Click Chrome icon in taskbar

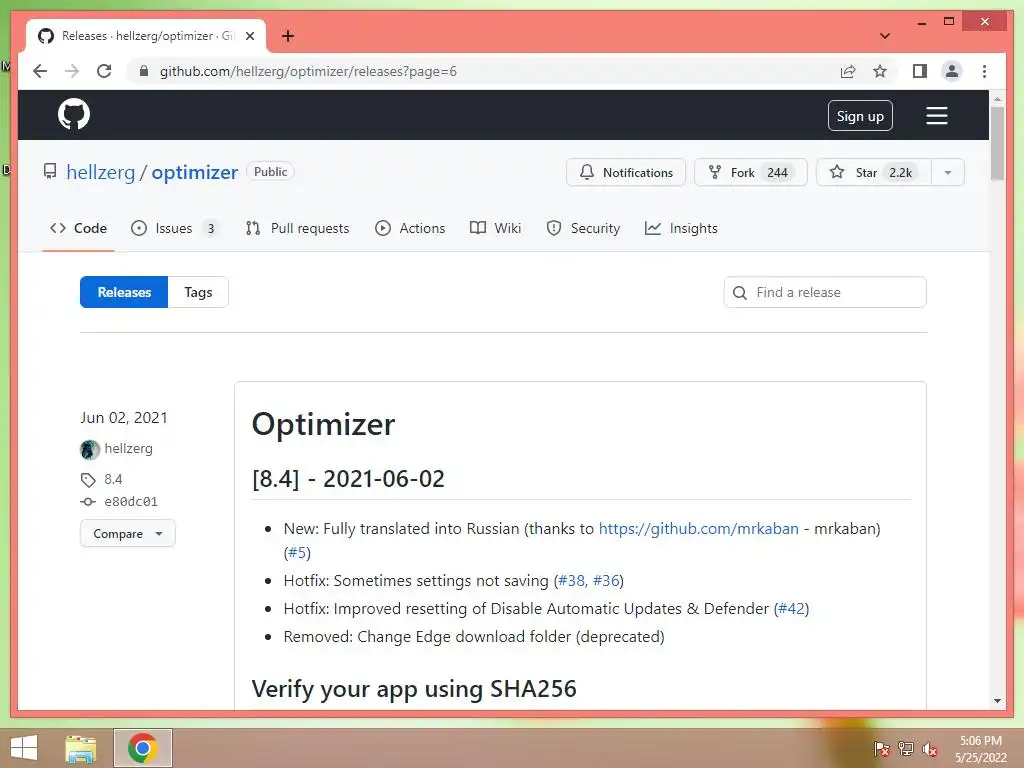click(x=142, y=748)
